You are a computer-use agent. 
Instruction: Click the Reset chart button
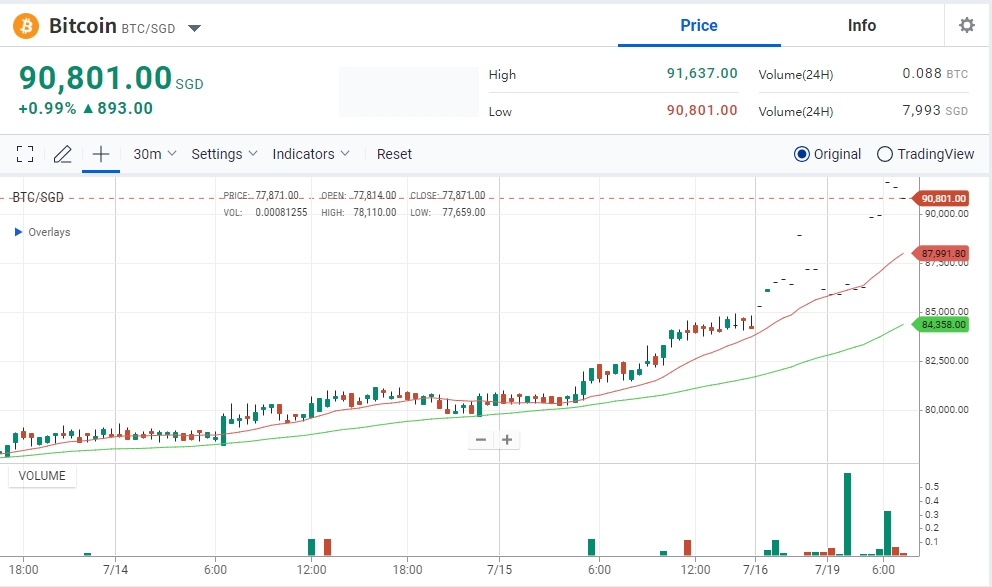(x=394, y=154)
